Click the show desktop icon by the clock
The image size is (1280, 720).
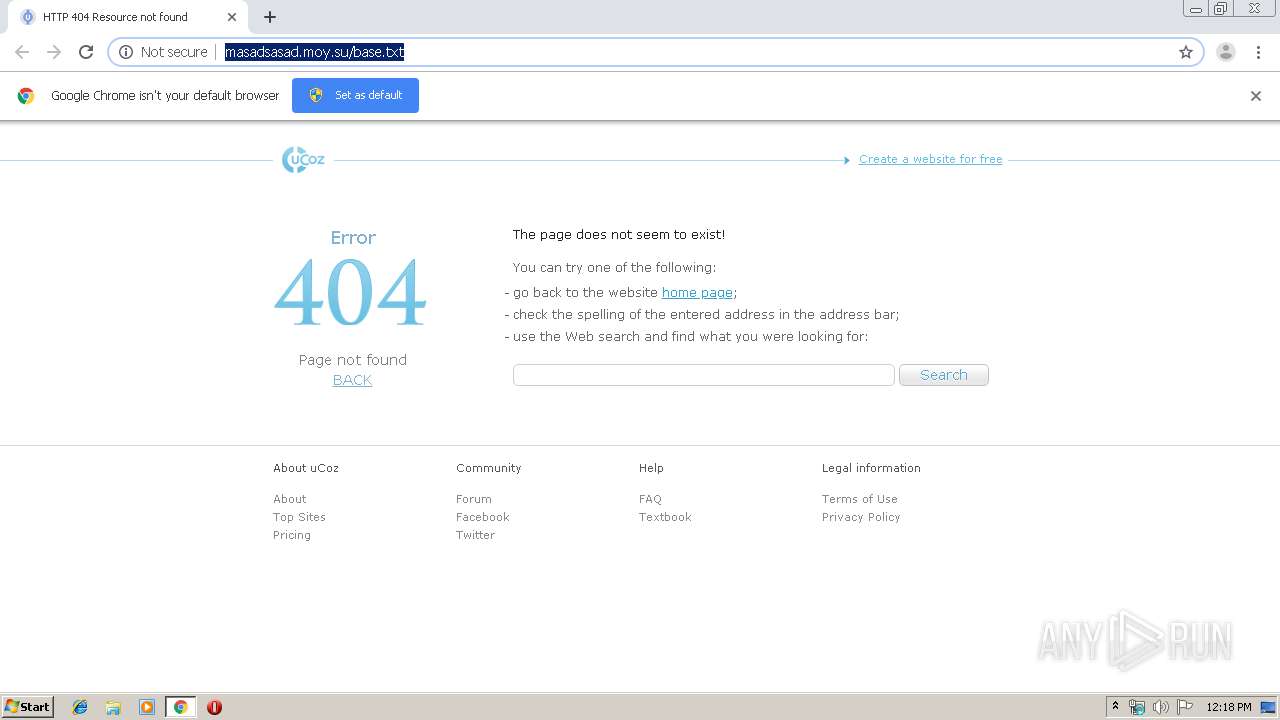[1269, 707]
